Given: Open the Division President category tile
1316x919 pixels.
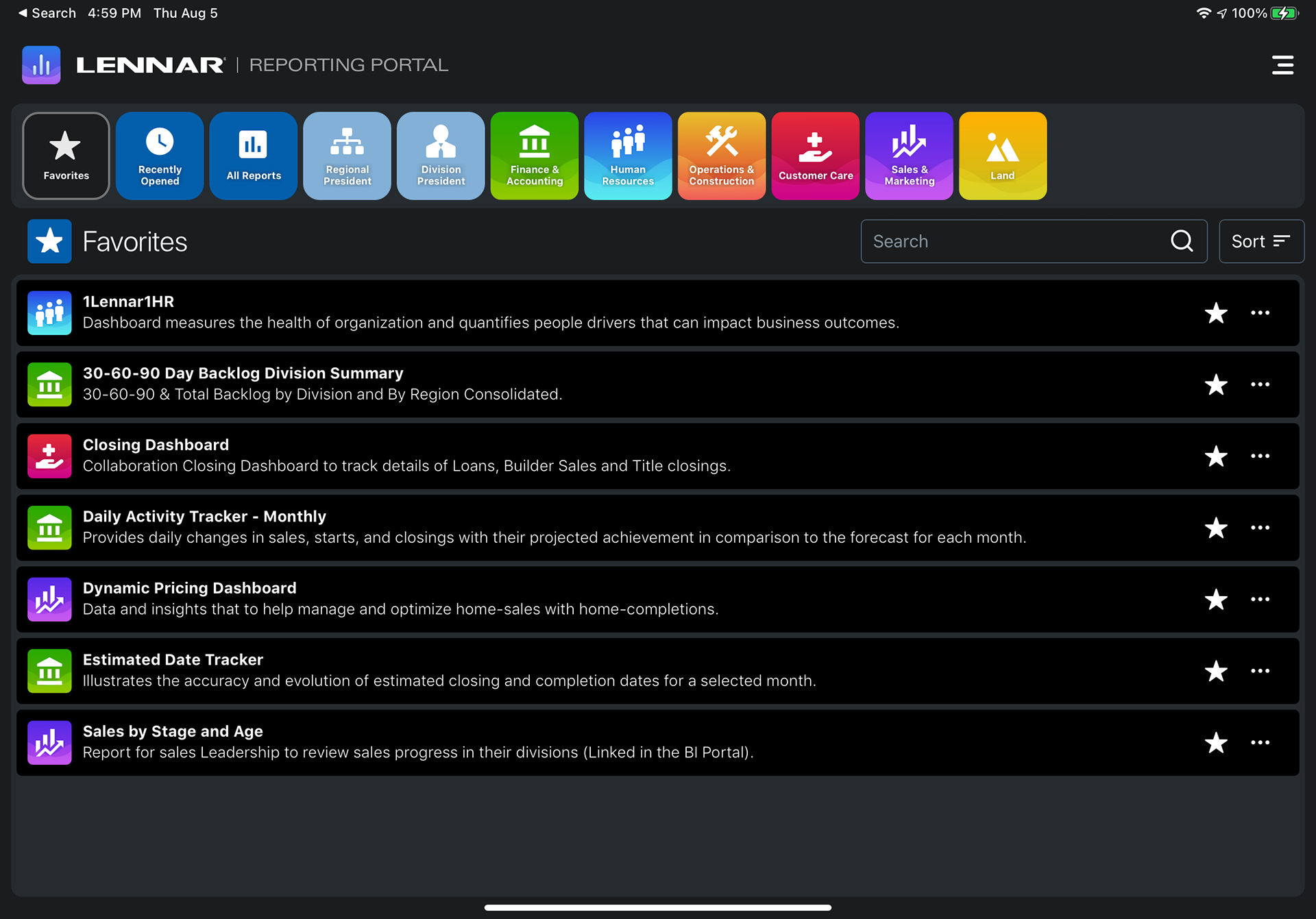Looking at the screenshot, I should (x=441, y=156).
